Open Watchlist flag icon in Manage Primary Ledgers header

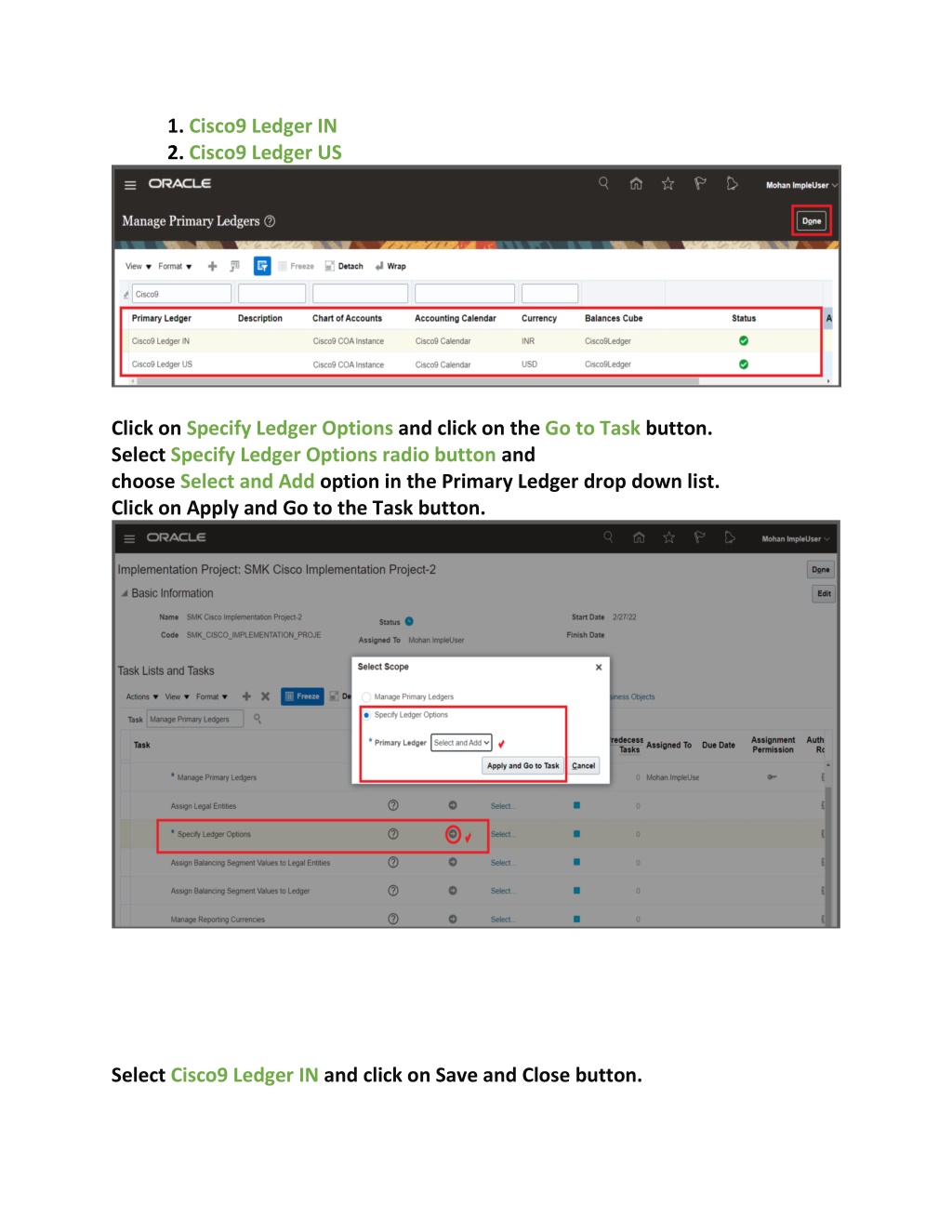click(x=700, y=183)
